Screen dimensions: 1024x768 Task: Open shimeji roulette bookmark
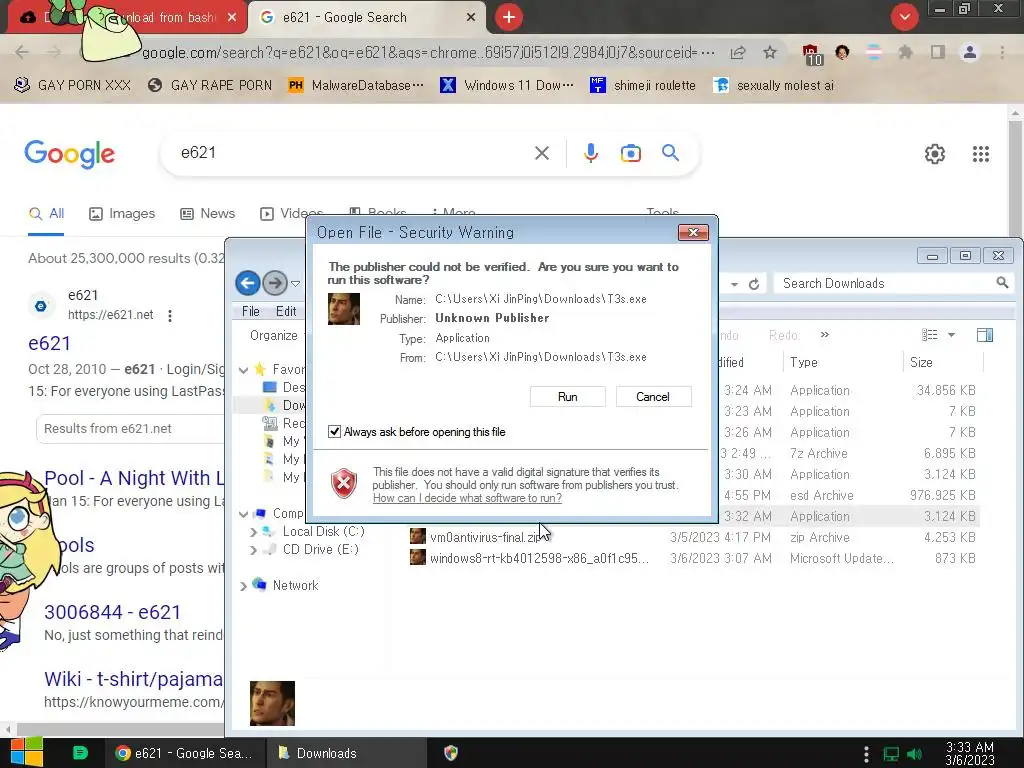pyautogui.click(x=643, y=85)
